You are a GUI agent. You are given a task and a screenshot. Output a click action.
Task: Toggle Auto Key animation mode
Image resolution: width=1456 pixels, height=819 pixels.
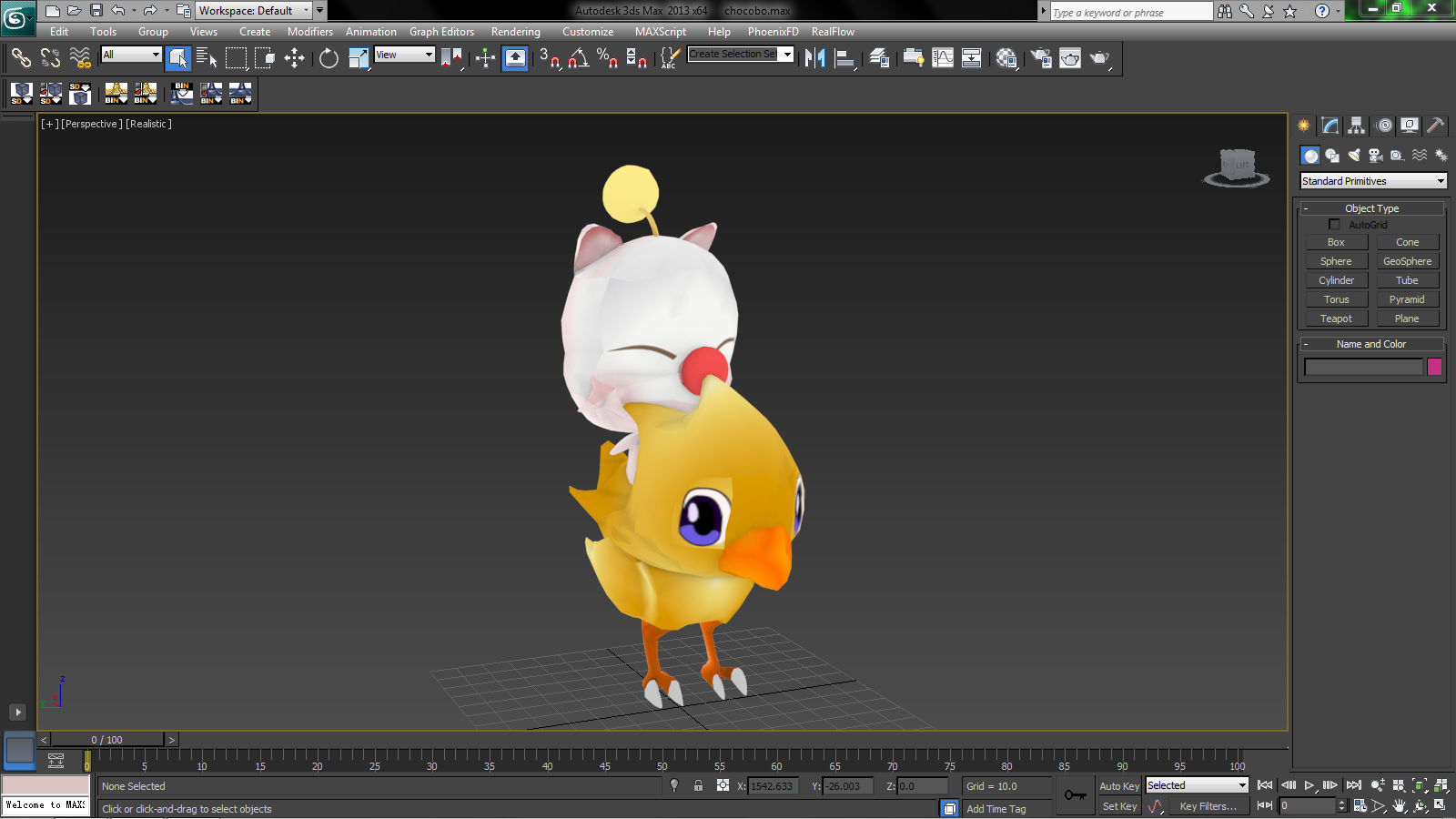(1119, 786)
